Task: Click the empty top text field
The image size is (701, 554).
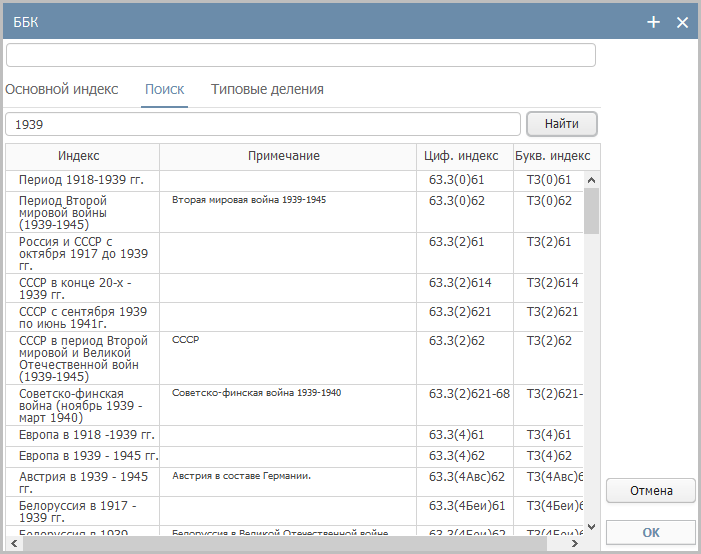Action: [300, 55]
